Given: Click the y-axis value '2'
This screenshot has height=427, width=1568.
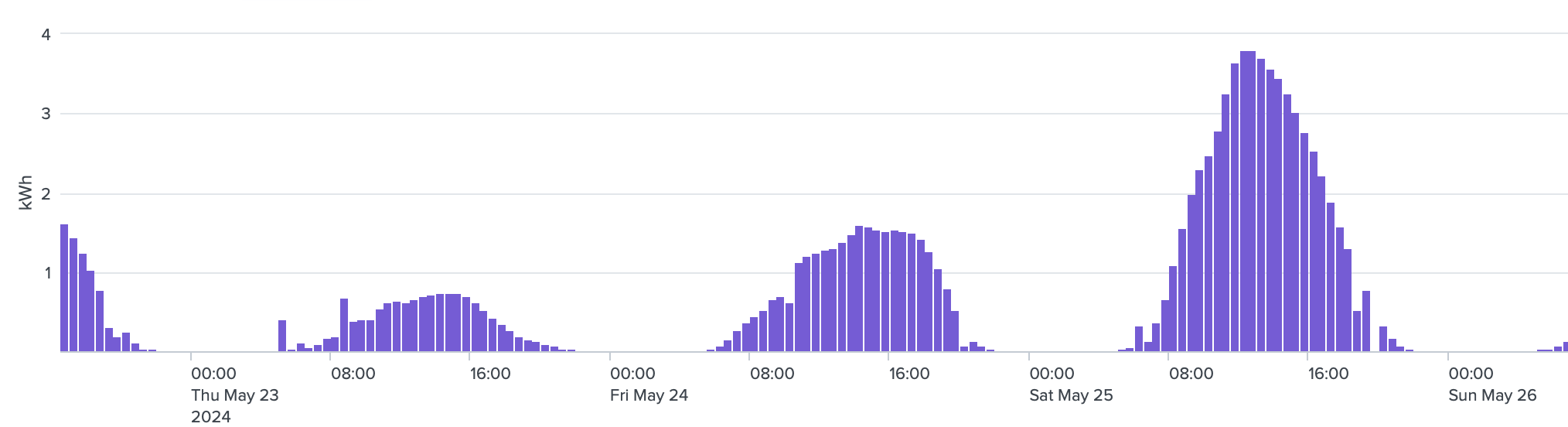Looking at the screenshot, I should tap(46, 193).
